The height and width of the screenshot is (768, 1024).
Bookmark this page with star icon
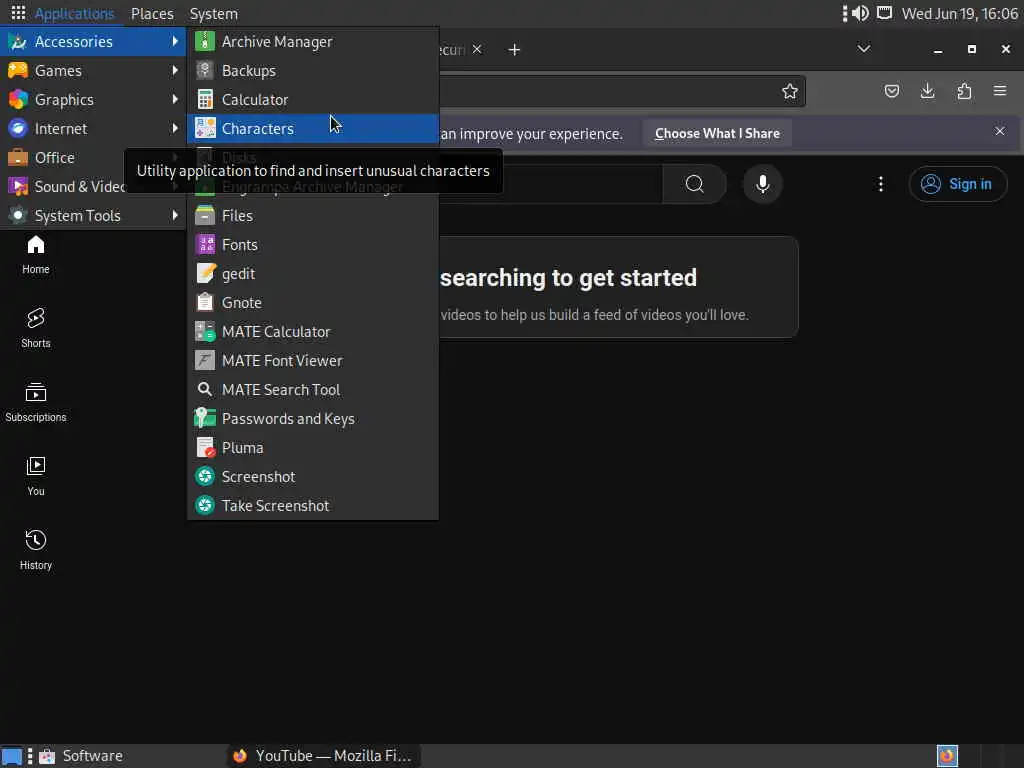790,91
